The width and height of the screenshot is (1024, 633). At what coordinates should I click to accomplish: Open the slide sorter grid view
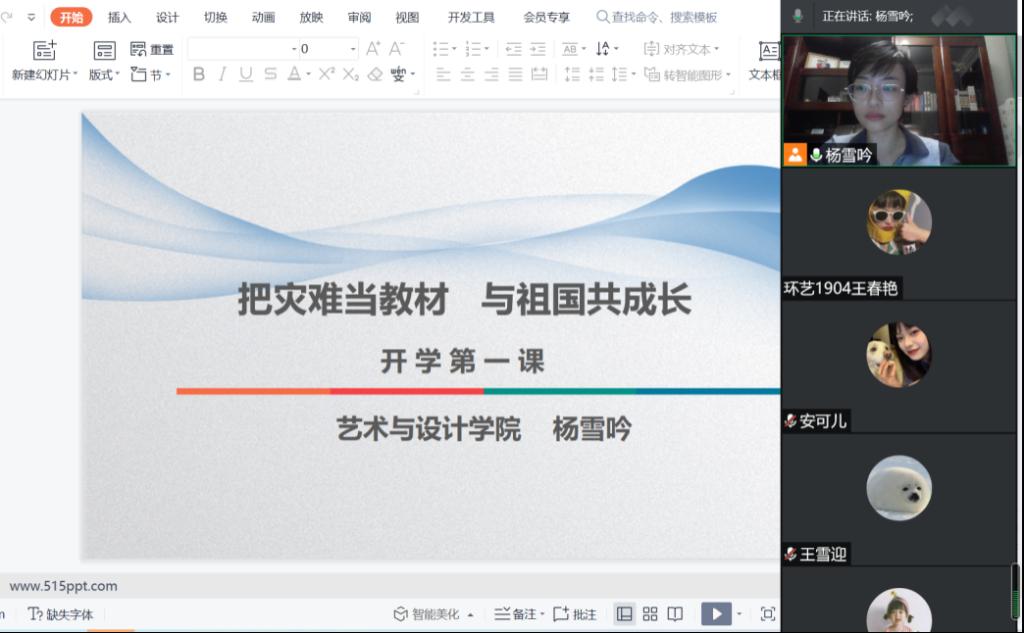pyautogui.click(x=650, y=614)
